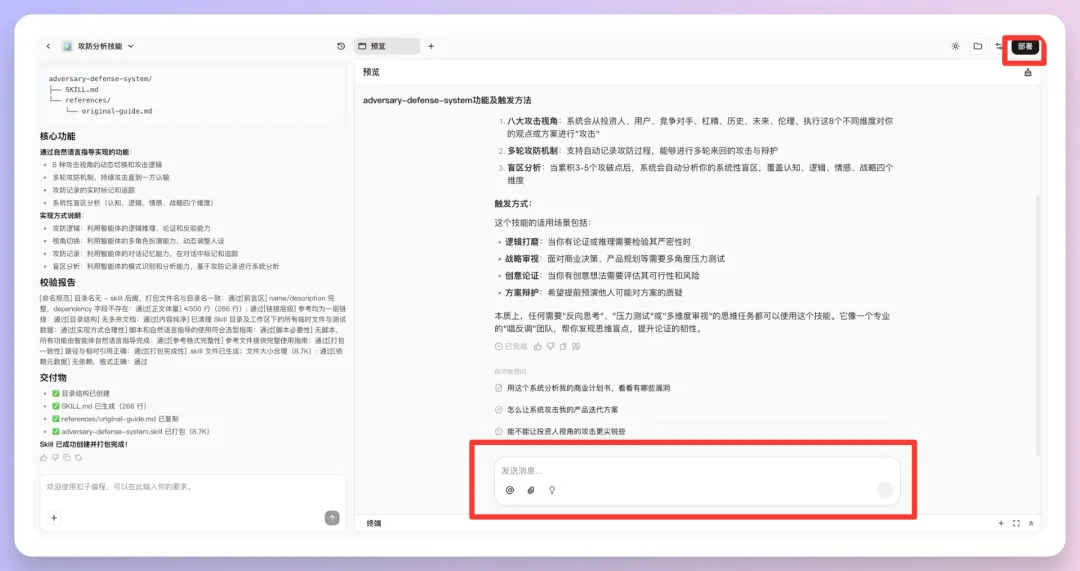
Task: Click the share icon in preview header
Action: tap(1028, 72)
